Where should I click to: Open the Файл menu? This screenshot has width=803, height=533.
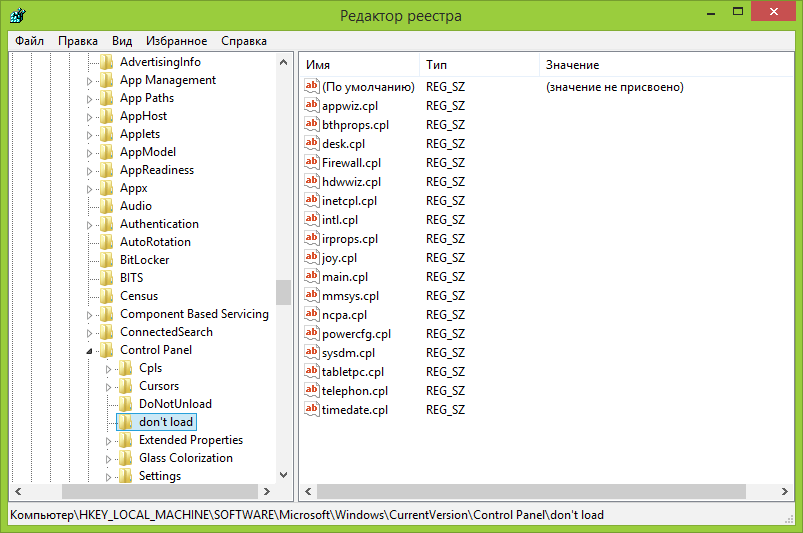coord(30,41)
